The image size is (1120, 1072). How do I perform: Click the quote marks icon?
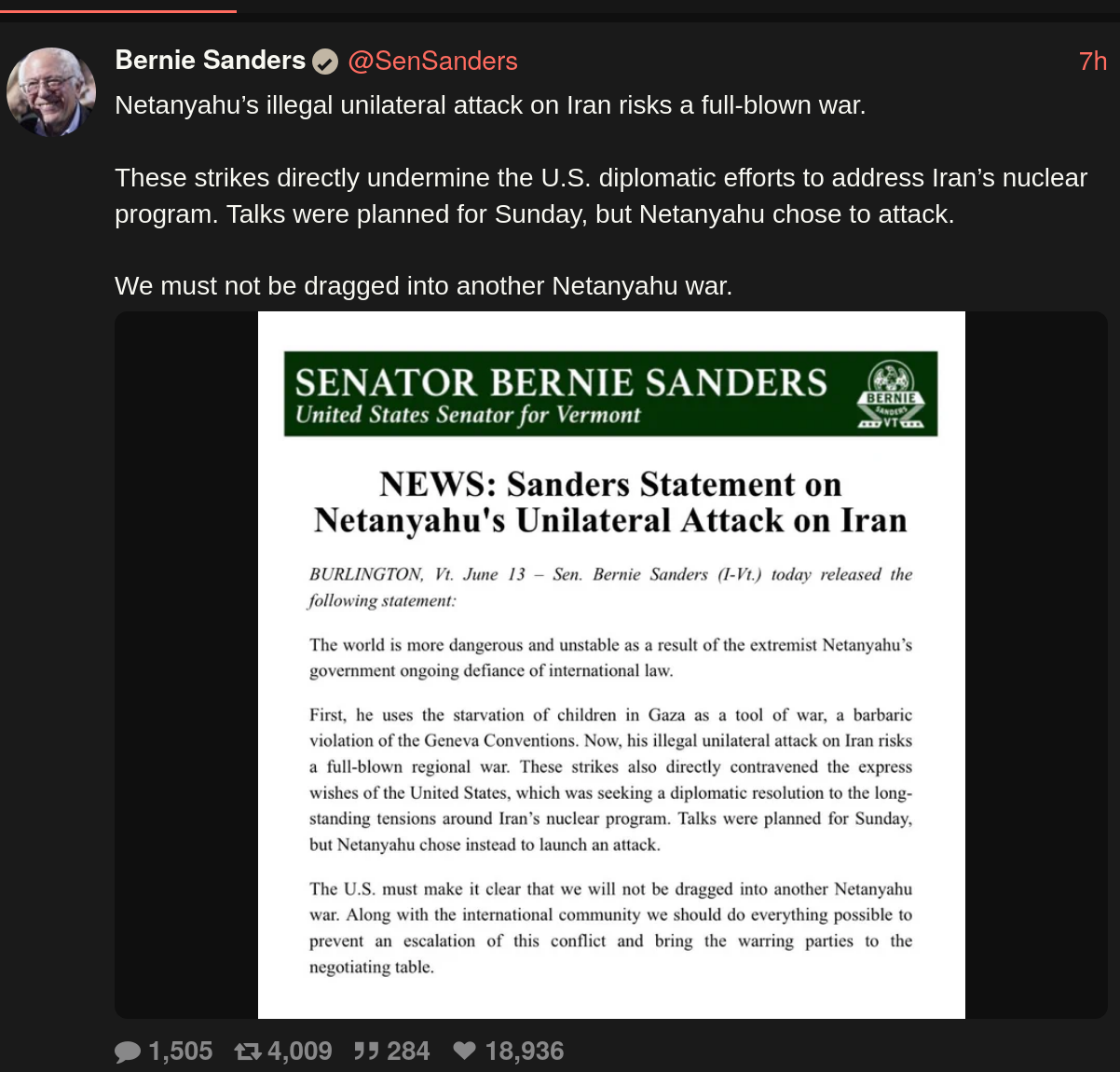click(366, 1051)
